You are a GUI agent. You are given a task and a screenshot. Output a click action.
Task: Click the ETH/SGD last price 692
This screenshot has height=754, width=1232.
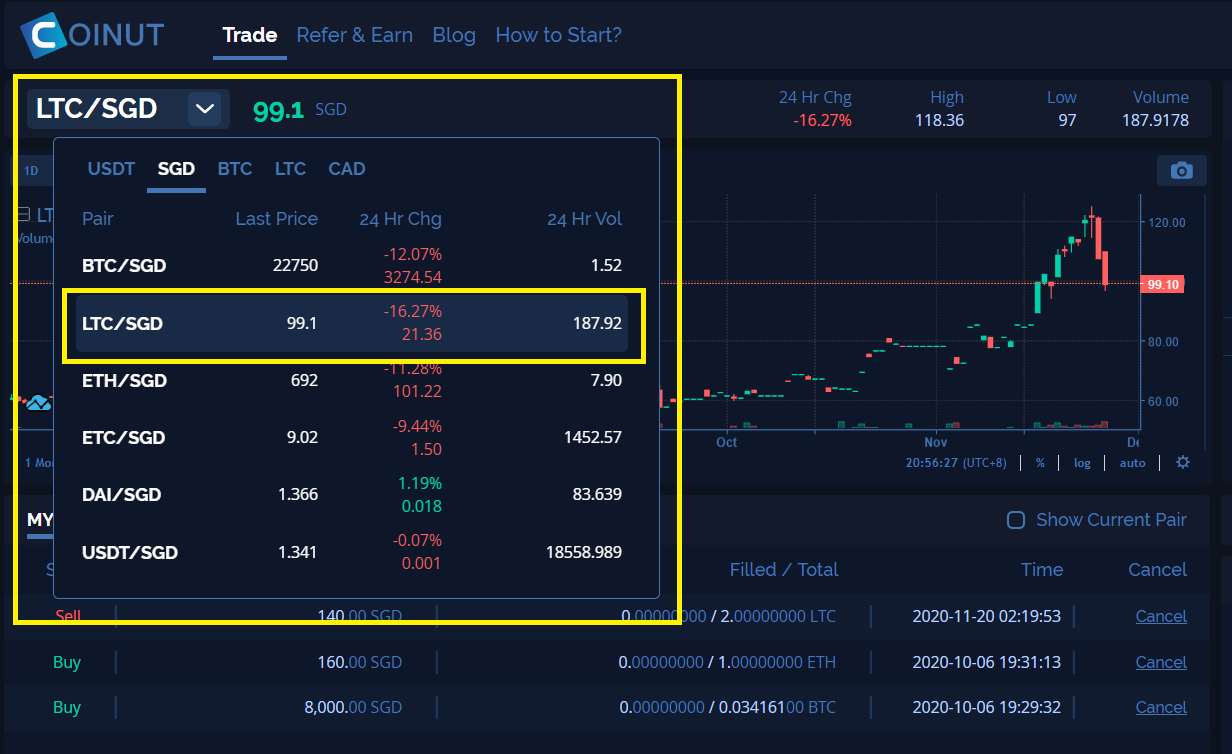point(303,381)
